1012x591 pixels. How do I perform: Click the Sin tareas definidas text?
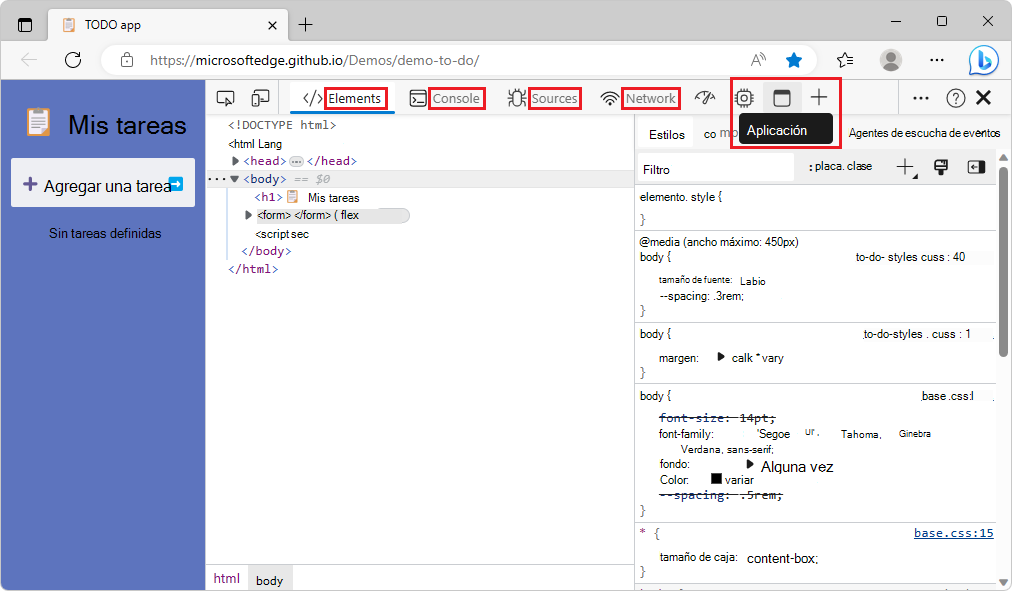coord(105,234)
